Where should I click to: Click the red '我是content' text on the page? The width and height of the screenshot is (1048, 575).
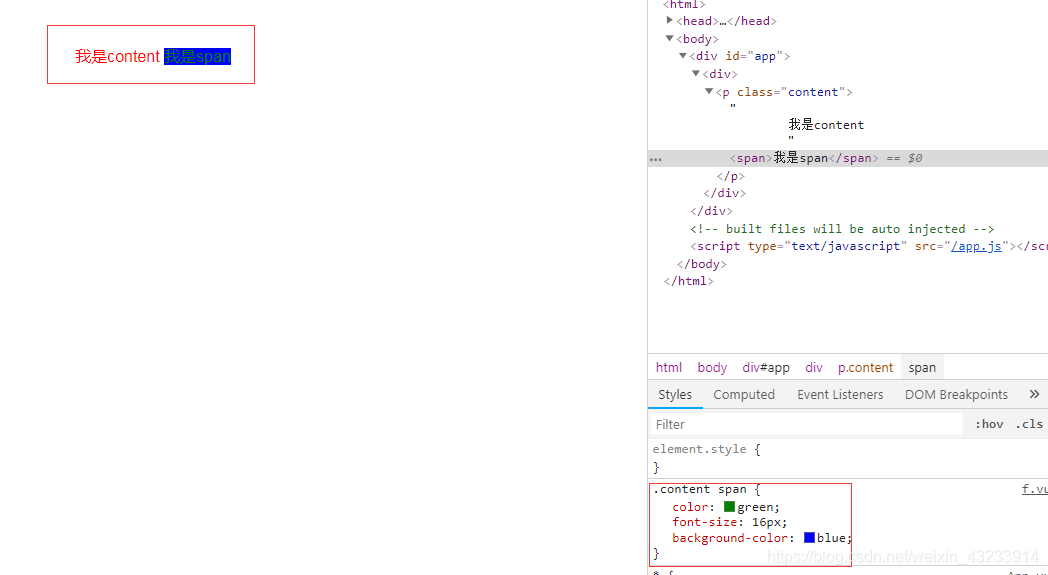118,56
